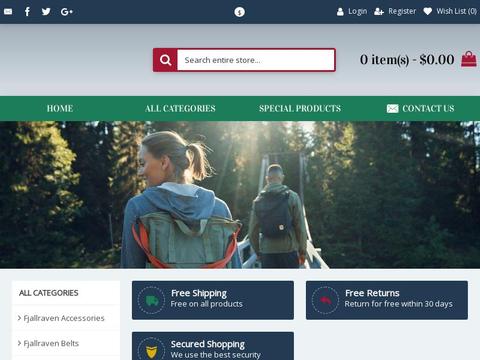Click the red Free Returns arrow icon
The width and height of the screenshot is (480, 360).
point(325,300)
